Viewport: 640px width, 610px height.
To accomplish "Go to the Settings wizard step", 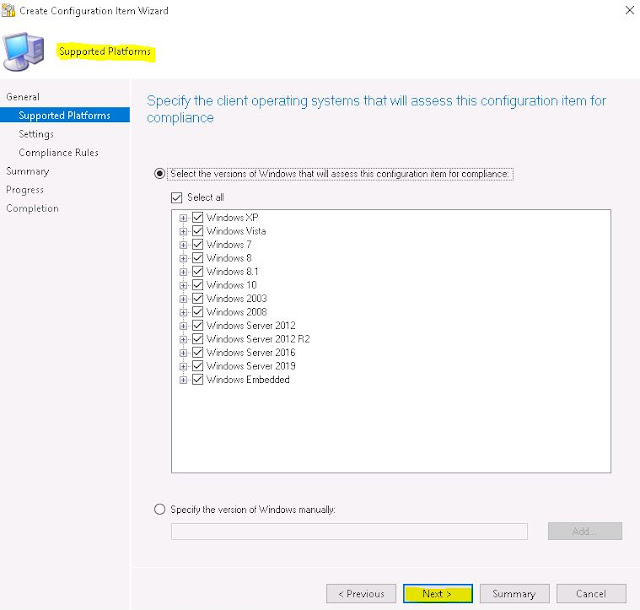I will (36, 134).
